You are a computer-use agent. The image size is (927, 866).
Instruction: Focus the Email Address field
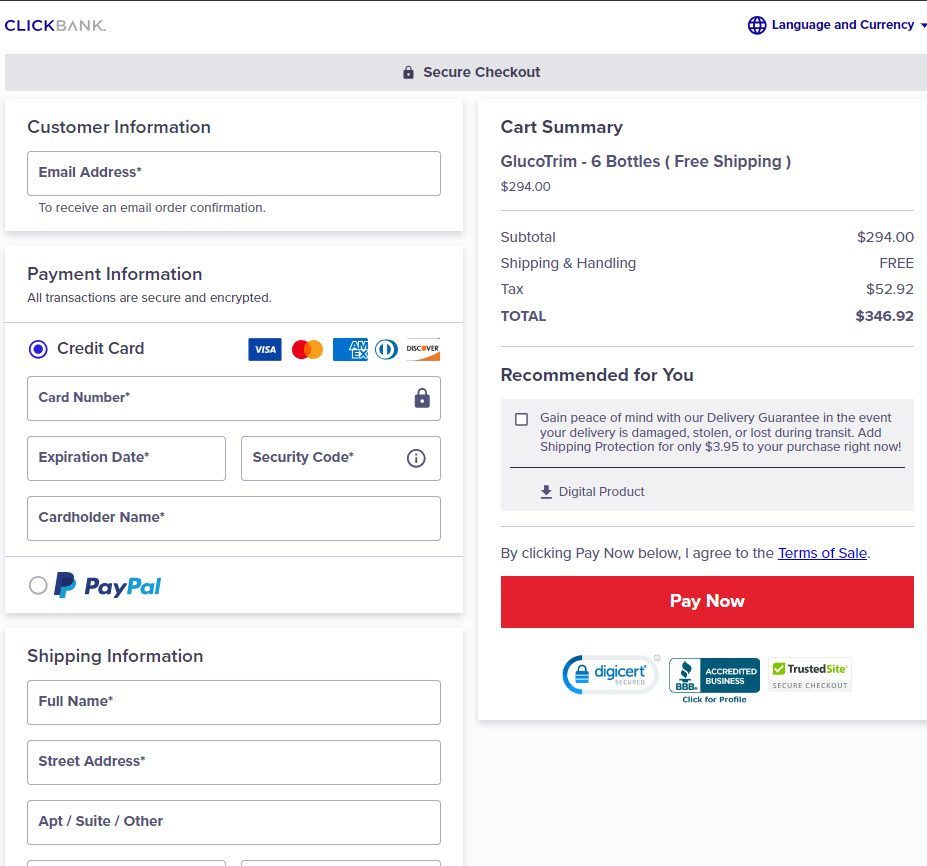(233, 173)
